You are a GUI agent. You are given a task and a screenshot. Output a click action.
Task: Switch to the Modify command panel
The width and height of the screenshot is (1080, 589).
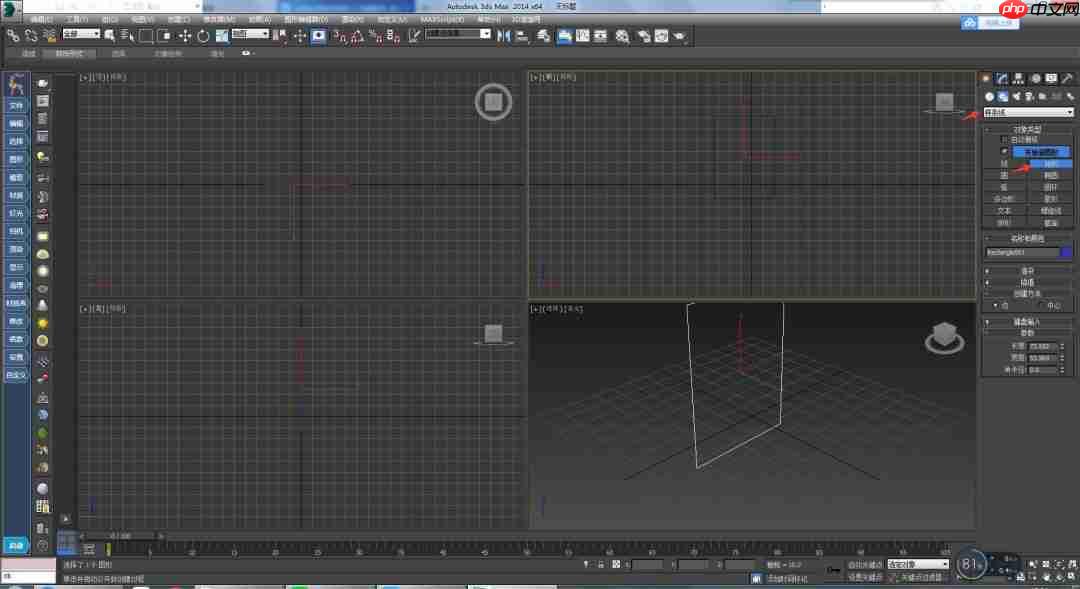(999, 78)
